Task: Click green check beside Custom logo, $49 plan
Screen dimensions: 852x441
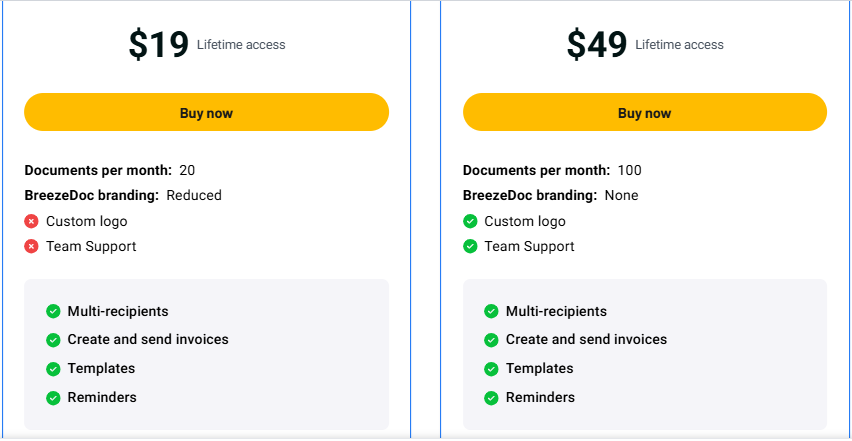Action: 470,221
